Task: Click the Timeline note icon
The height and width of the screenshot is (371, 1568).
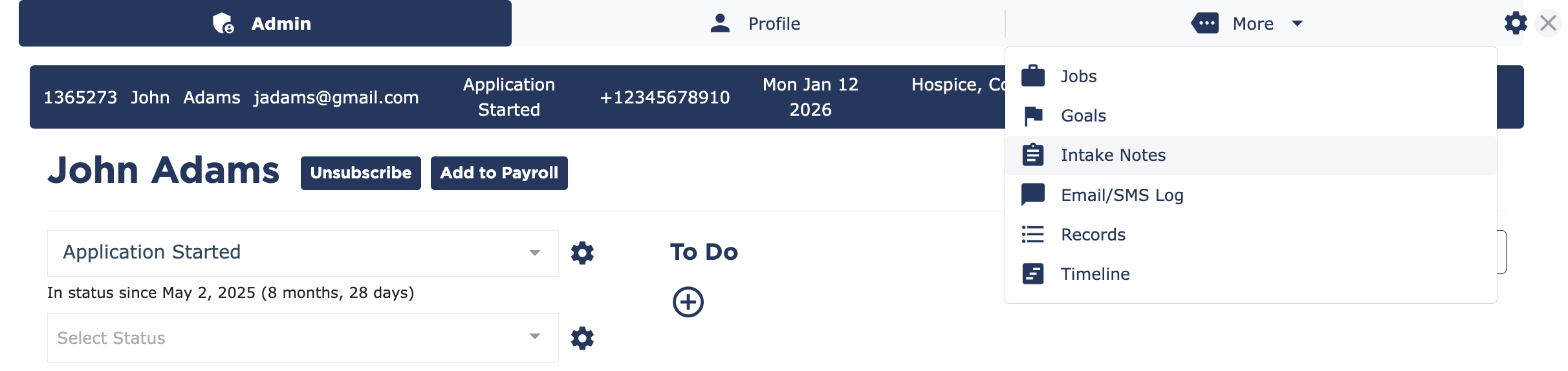Action: [1033, 274]
